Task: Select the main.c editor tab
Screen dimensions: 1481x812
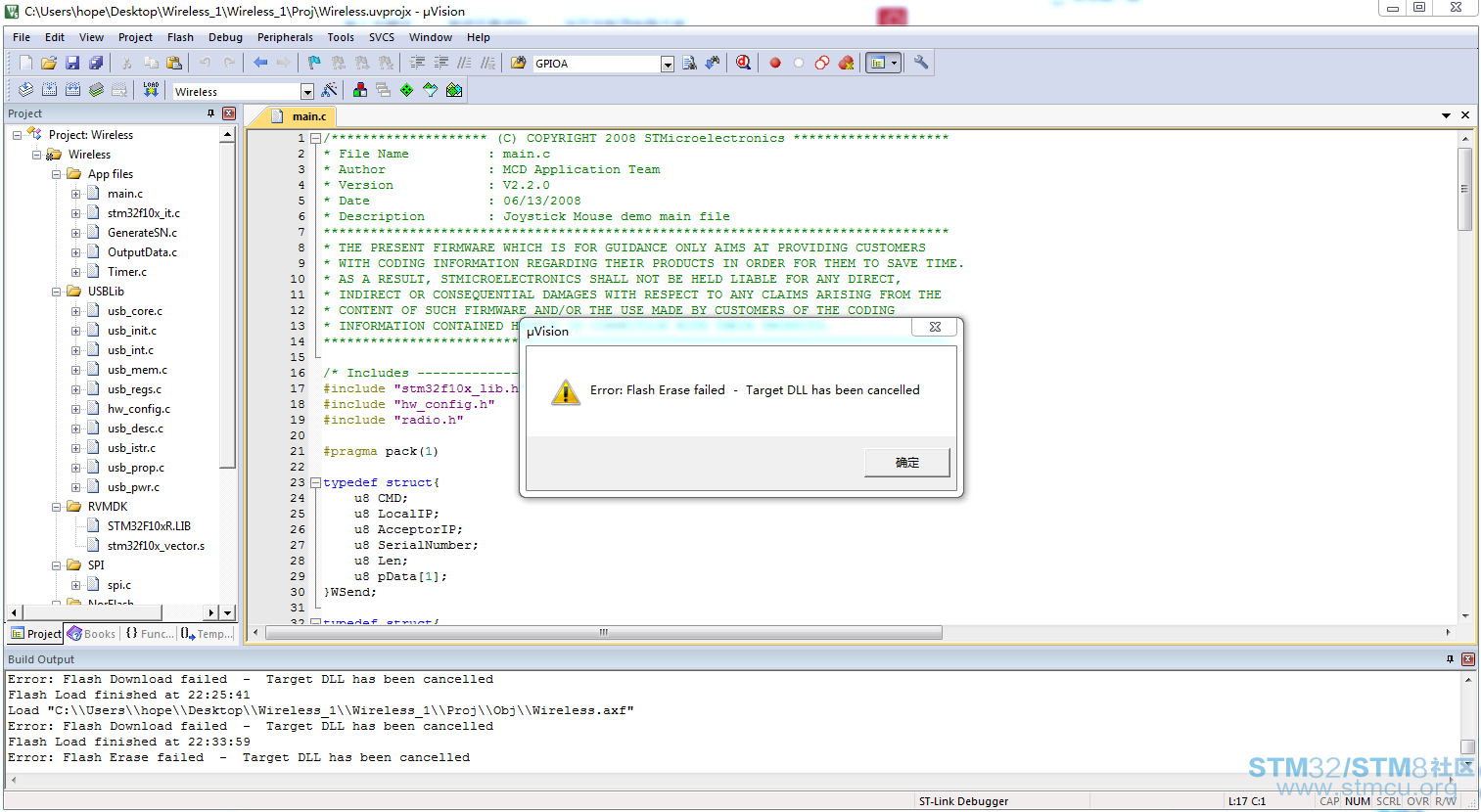Action: click(x=301, y=115)
